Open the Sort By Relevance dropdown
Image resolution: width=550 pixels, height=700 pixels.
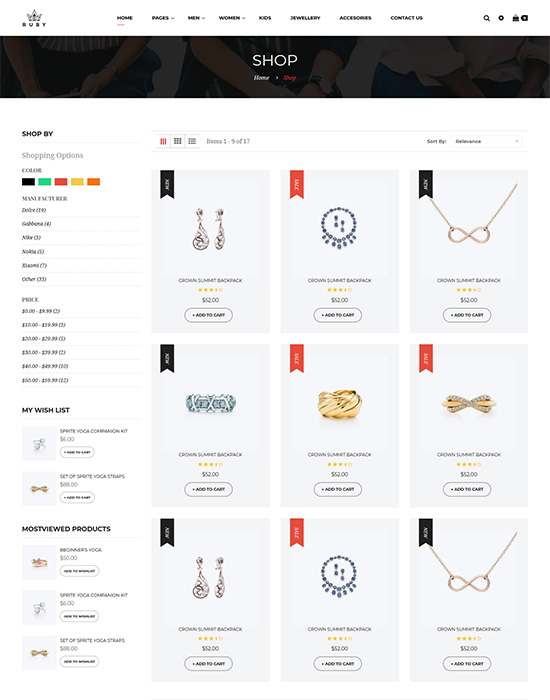coord(486,141)
